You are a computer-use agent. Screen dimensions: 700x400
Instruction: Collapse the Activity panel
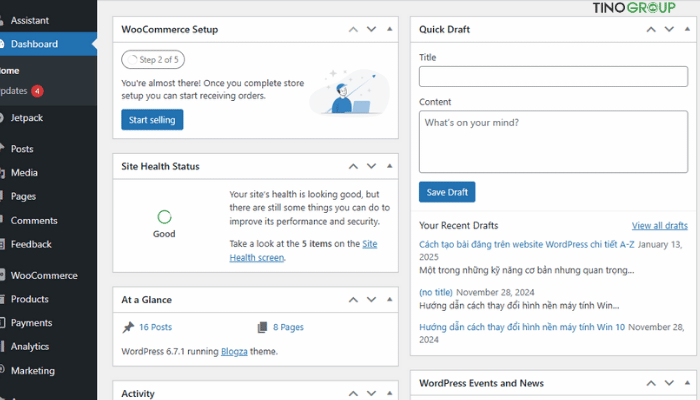(x=389, y=393)
